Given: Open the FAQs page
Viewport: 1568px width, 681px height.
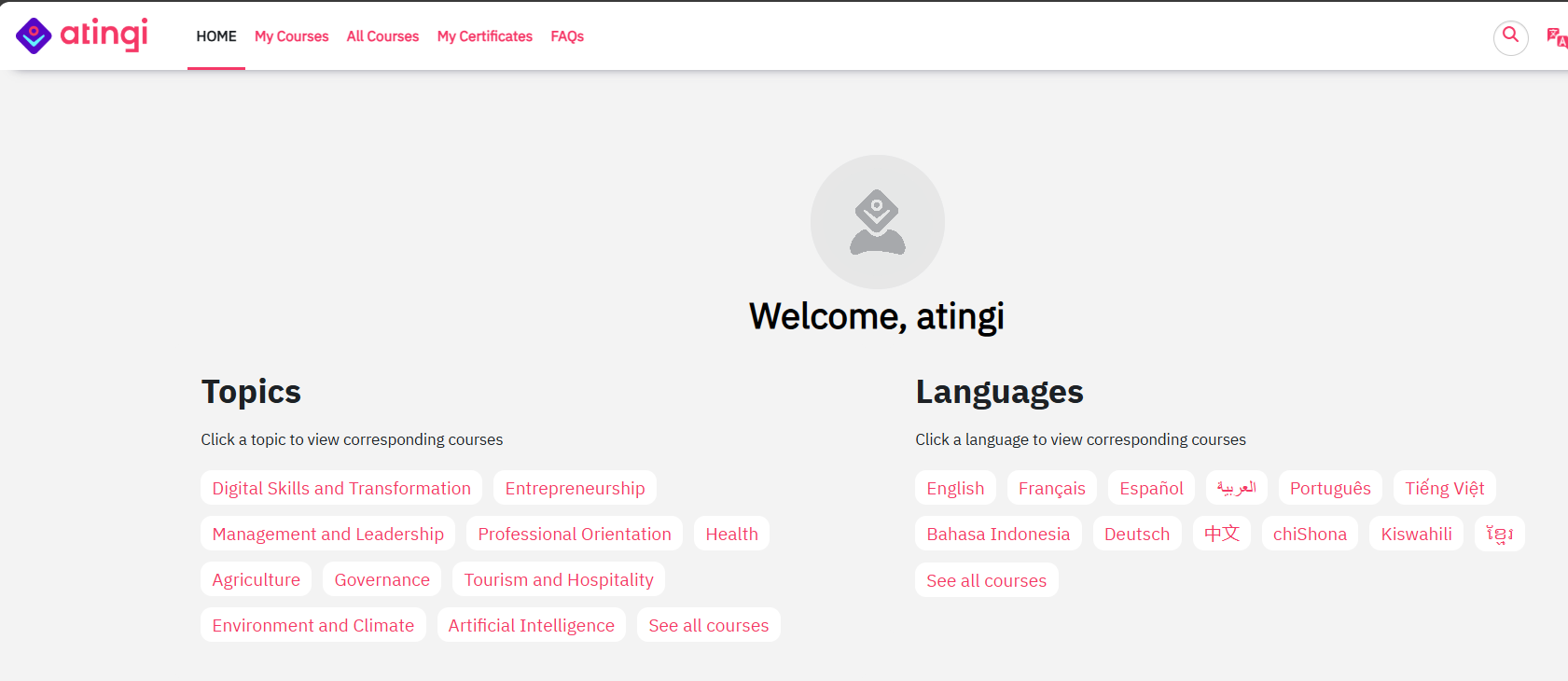Looking at the screenshot, I should tap(567, 36).
